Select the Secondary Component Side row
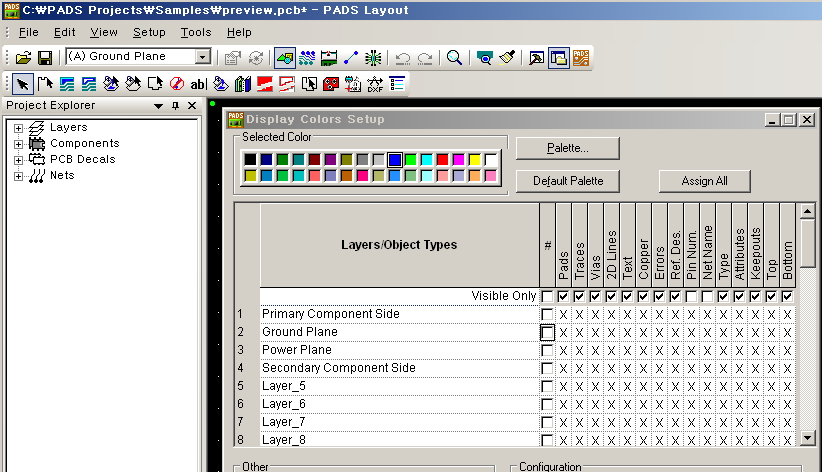Viewport: 822px width, 472px height. [399, 368]
